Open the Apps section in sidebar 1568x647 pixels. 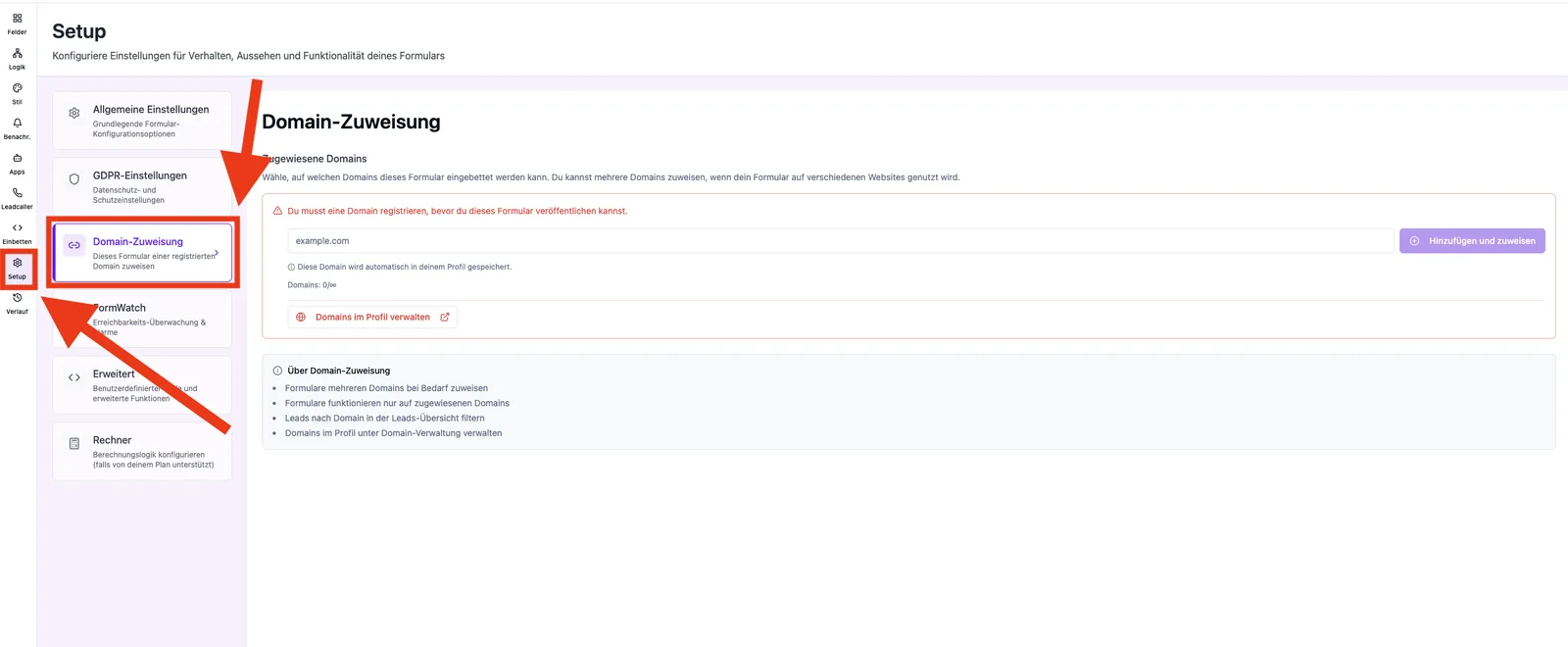coord(17,164)
